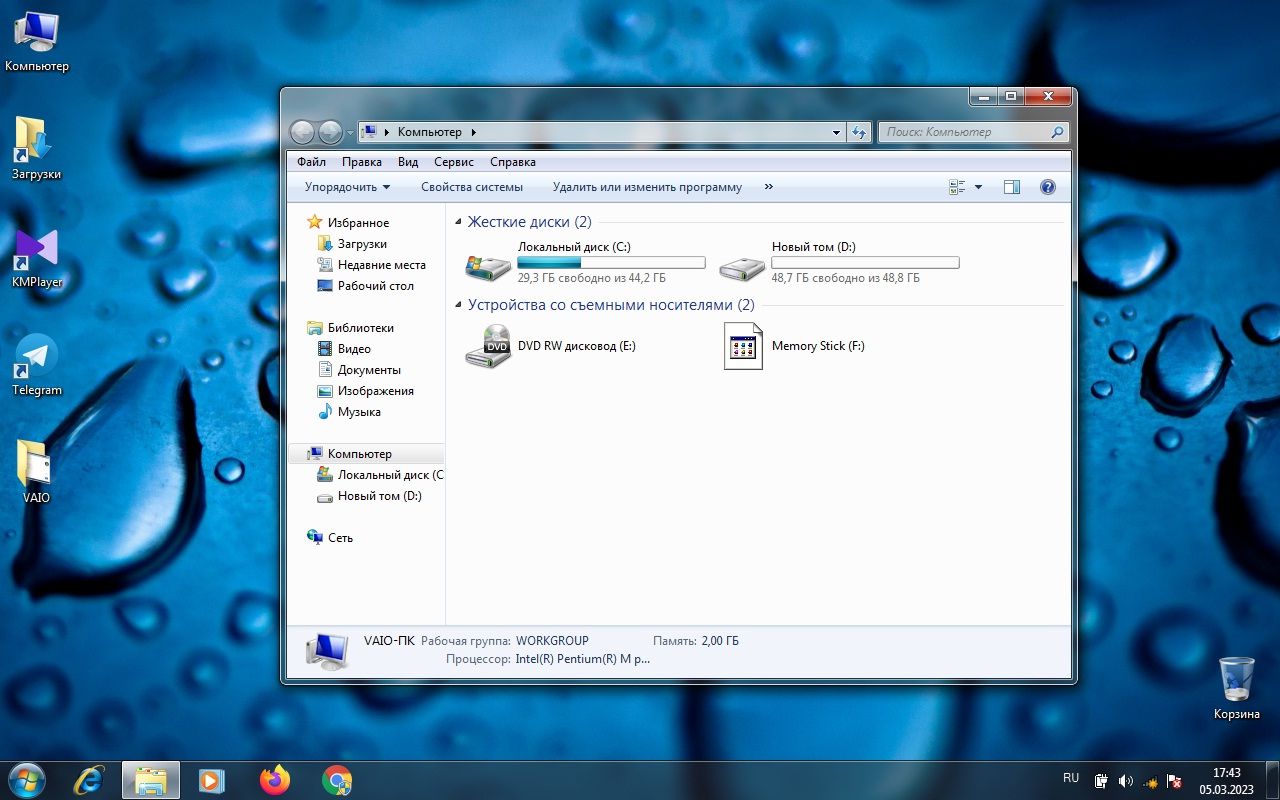Open the address bar history dropdown
Viewport: 1280px width, 800px height.
[837, 132]
